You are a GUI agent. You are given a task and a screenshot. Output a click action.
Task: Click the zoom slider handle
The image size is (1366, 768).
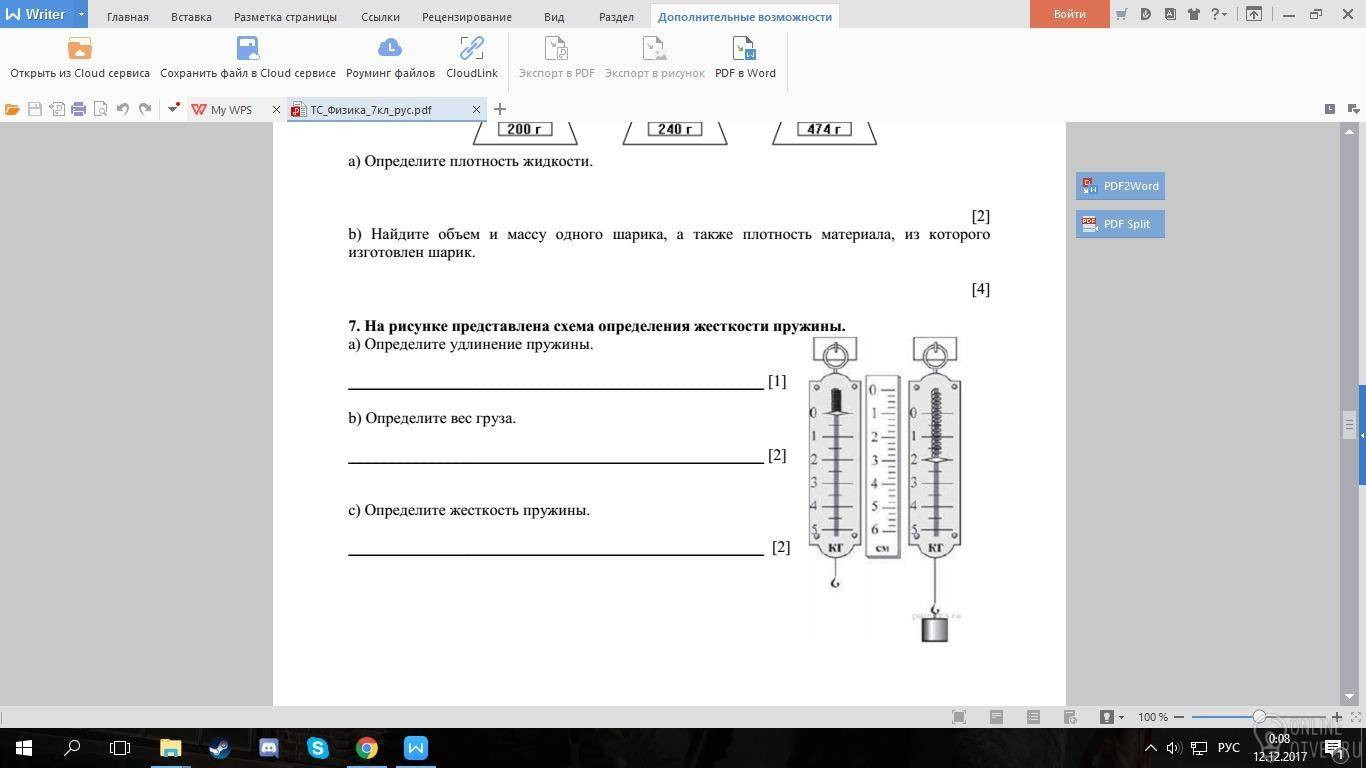click(x=1259, y=717)
